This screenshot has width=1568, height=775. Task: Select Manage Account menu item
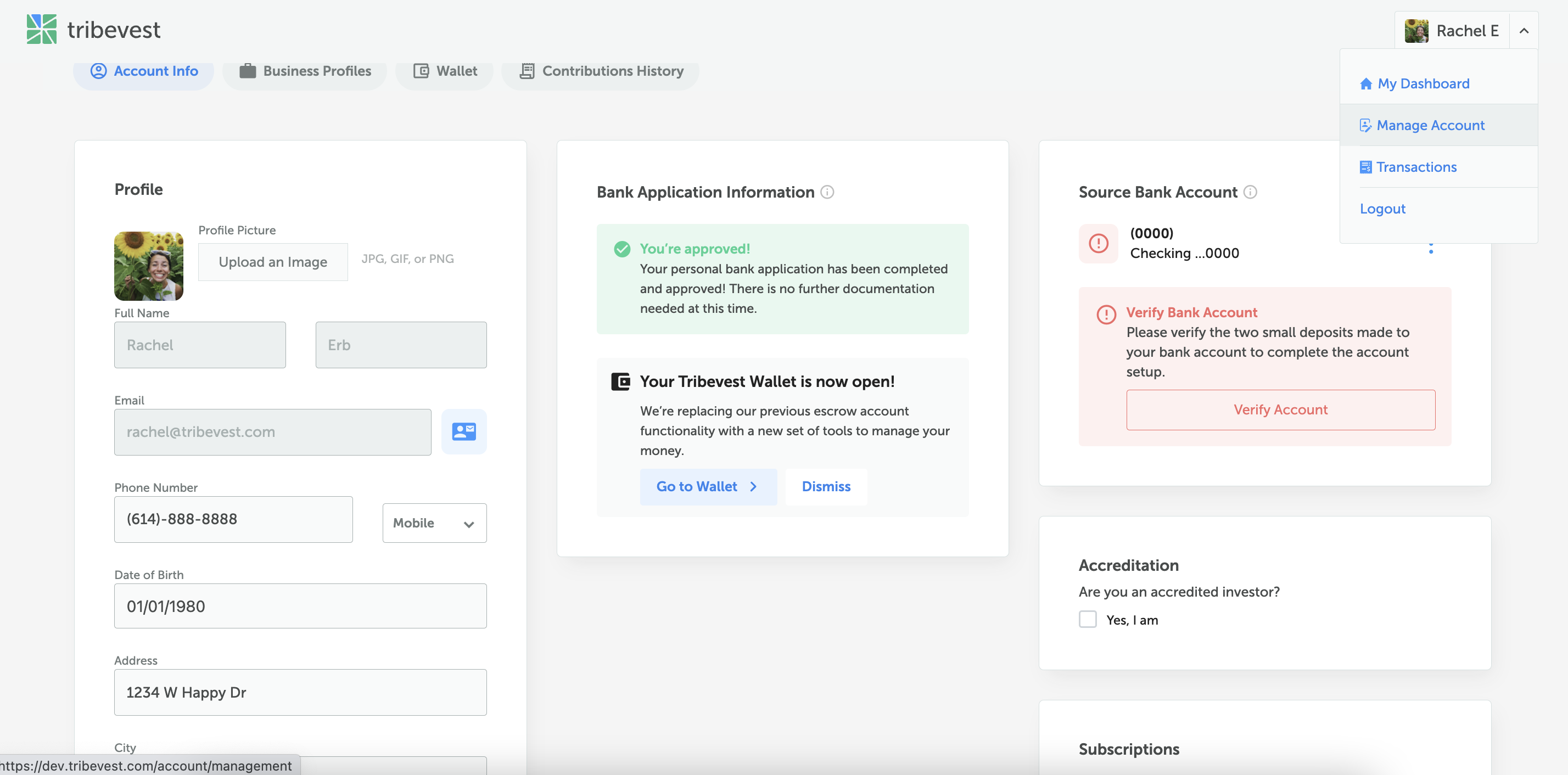click(1438, 125)
